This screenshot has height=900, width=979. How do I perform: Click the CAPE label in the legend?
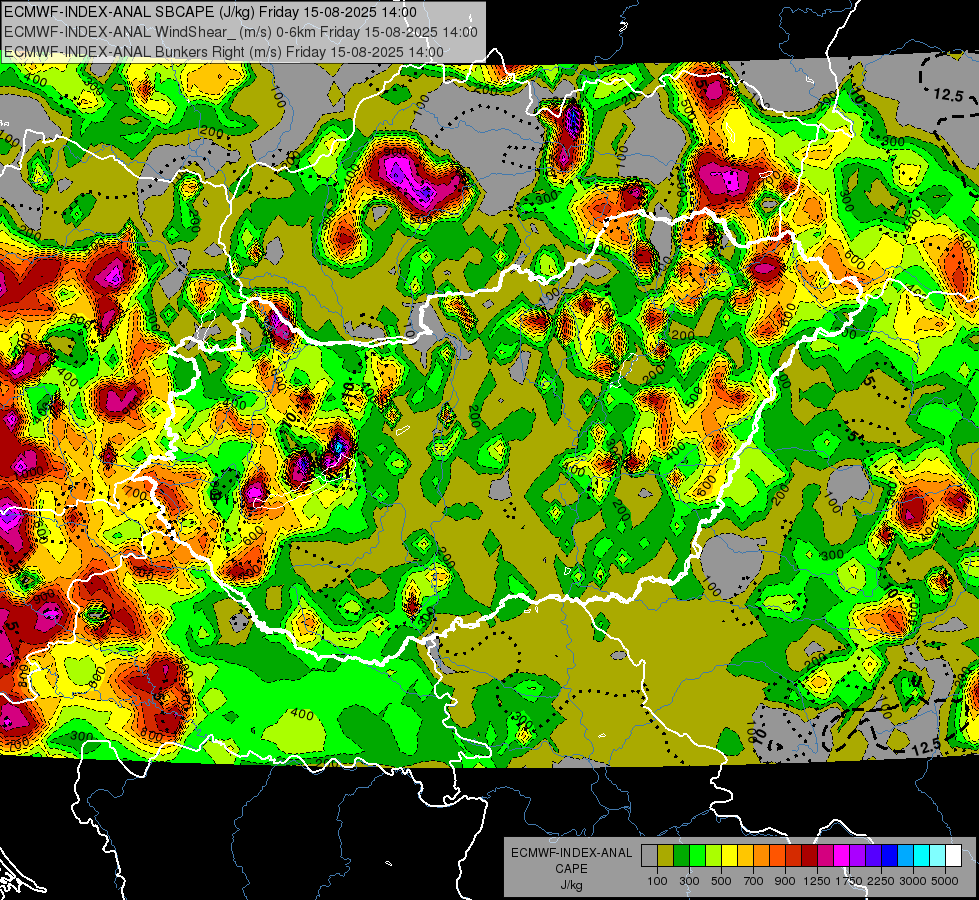coord(571,869)
